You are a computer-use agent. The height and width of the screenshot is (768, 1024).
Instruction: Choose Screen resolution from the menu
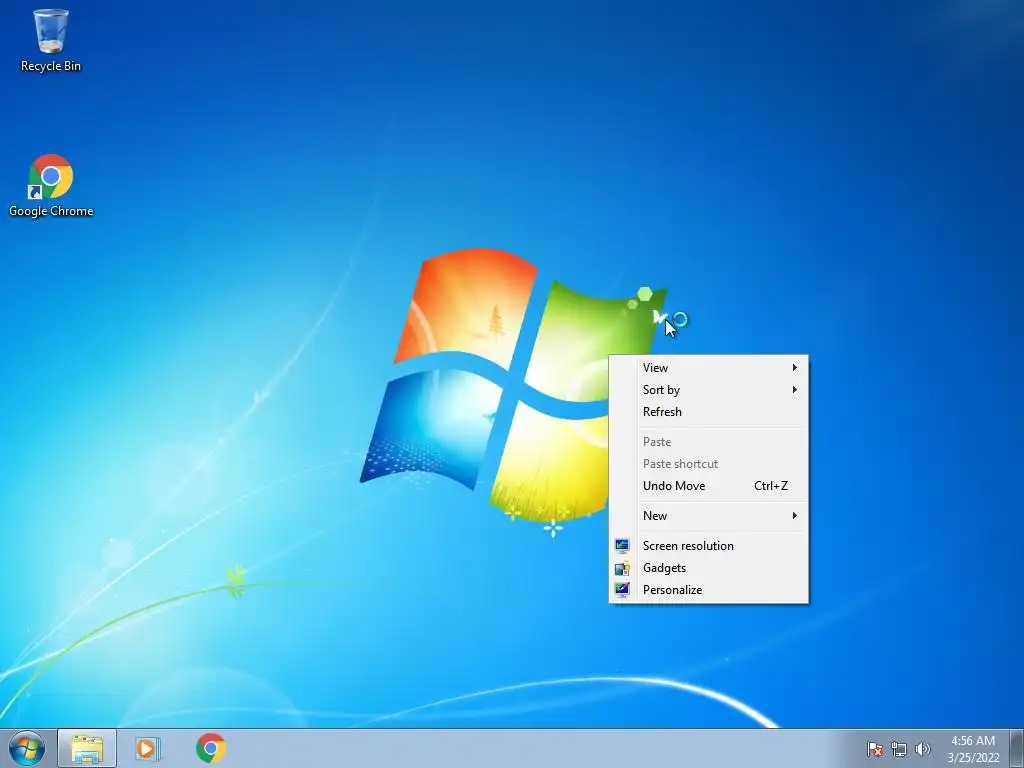pyautogui.click(x=709, y=546)
